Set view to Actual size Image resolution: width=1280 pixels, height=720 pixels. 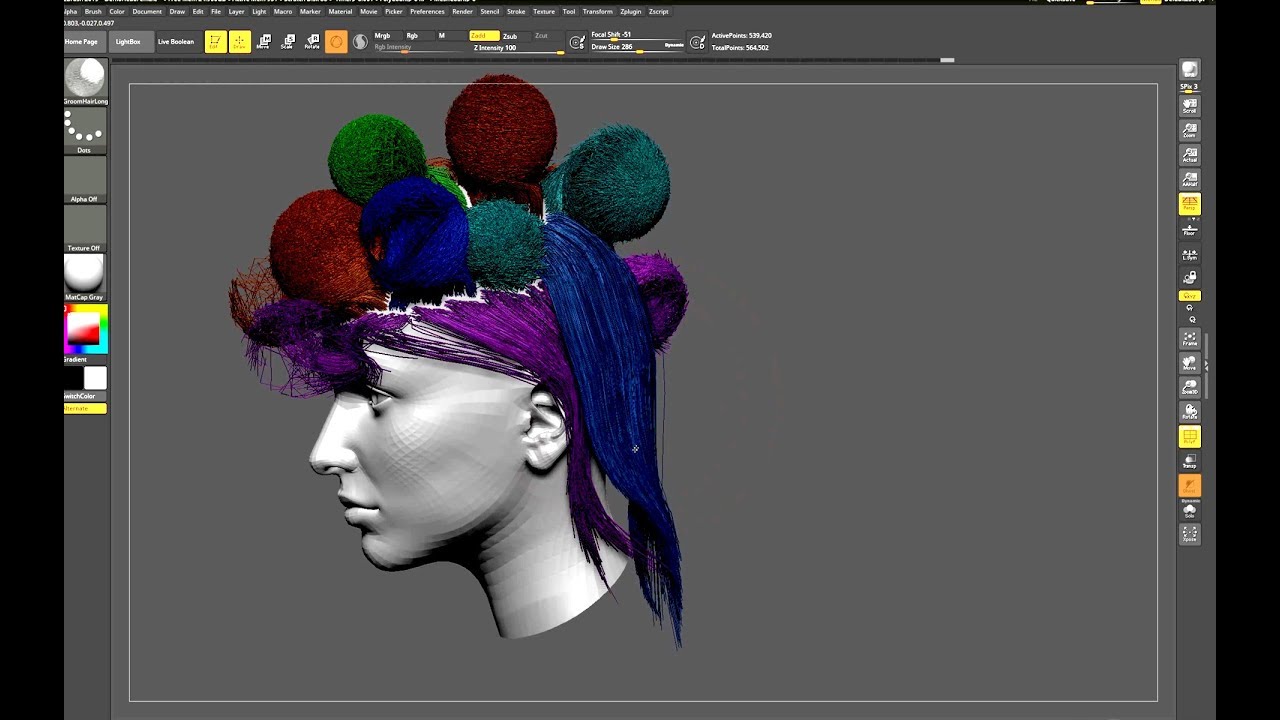tap(1189, 155)
